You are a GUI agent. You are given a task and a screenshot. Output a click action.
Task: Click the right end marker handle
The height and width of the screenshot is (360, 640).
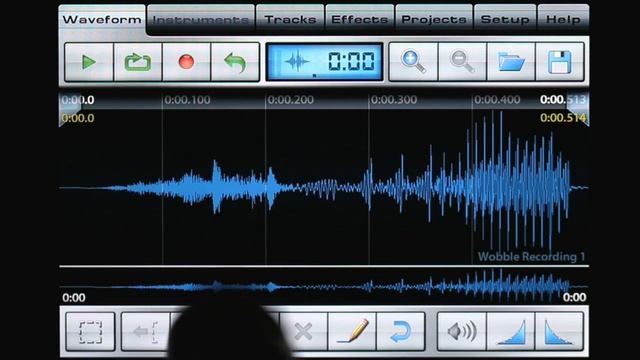(x=579, y=110)
